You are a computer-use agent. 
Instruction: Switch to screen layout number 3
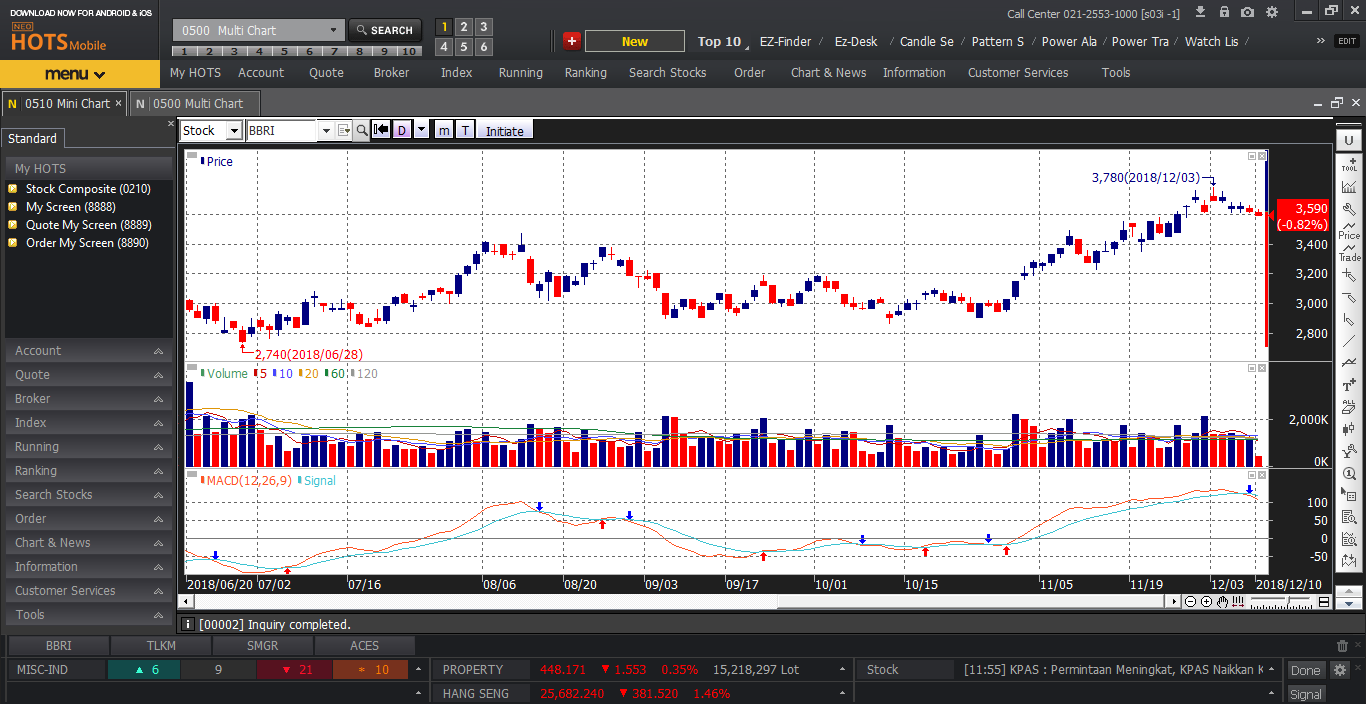click(483, 27)
